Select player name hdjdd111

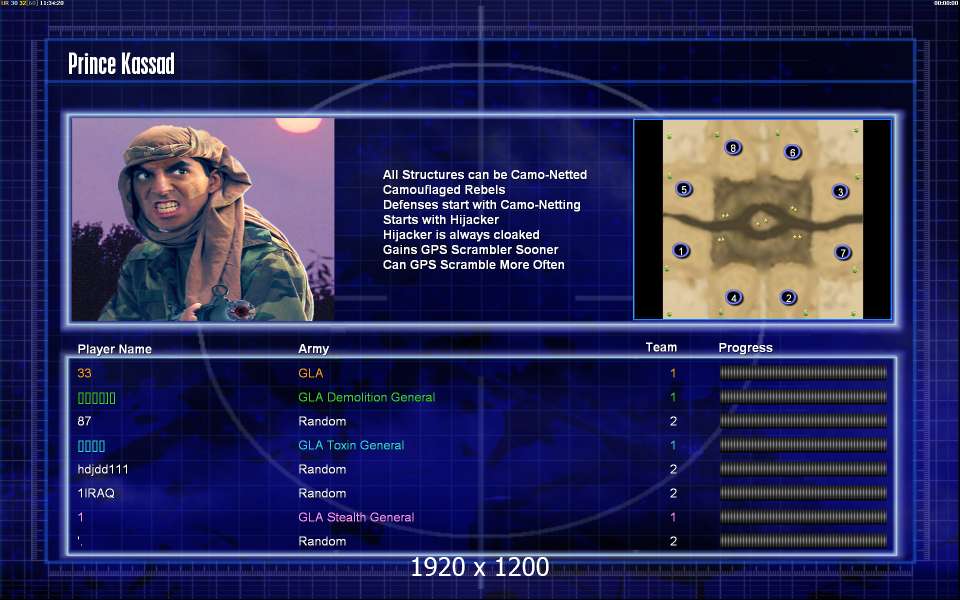(x=103, y=469)
